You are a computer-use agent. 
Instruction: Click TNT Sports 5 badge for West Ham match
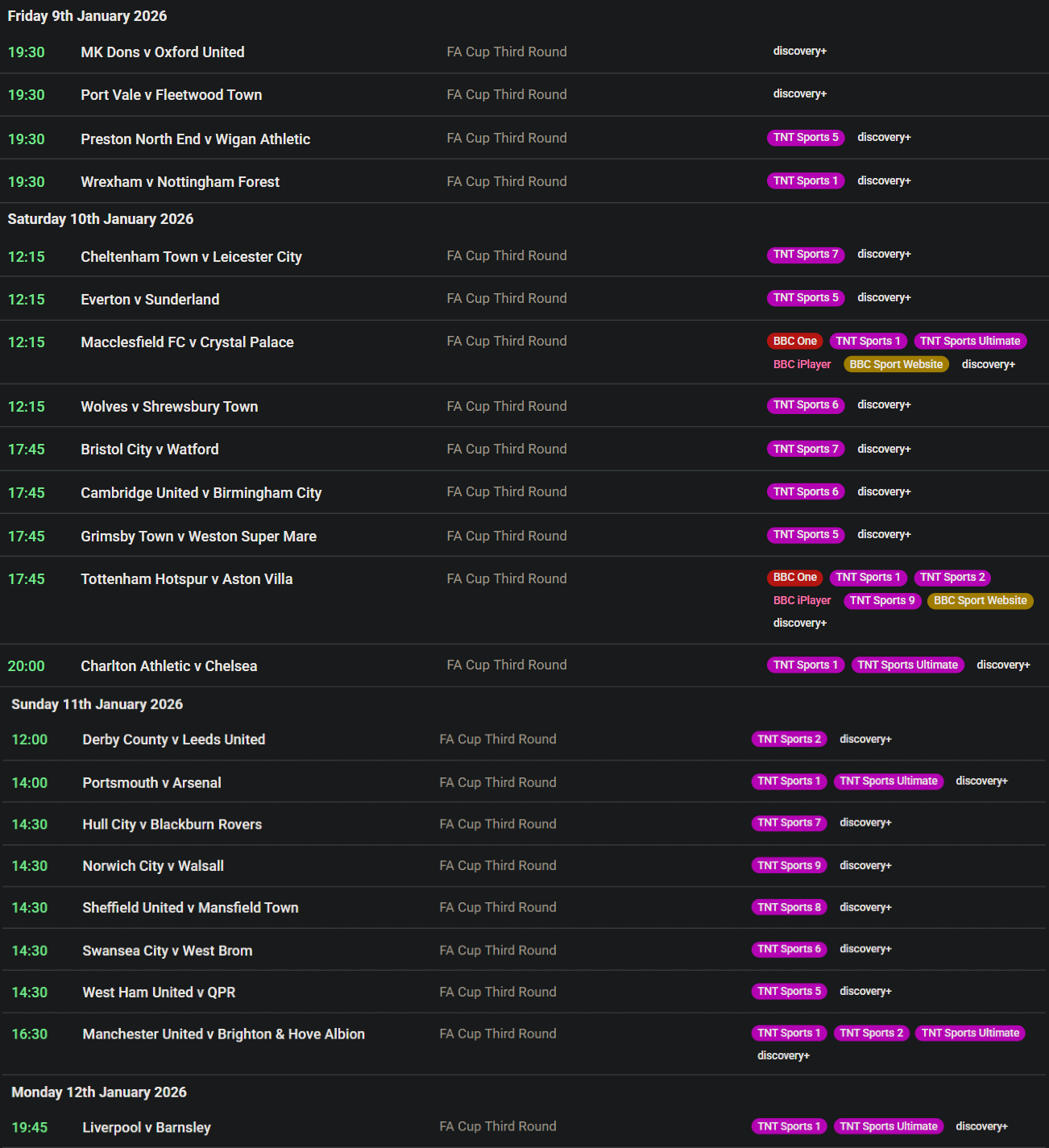point(790,992)
